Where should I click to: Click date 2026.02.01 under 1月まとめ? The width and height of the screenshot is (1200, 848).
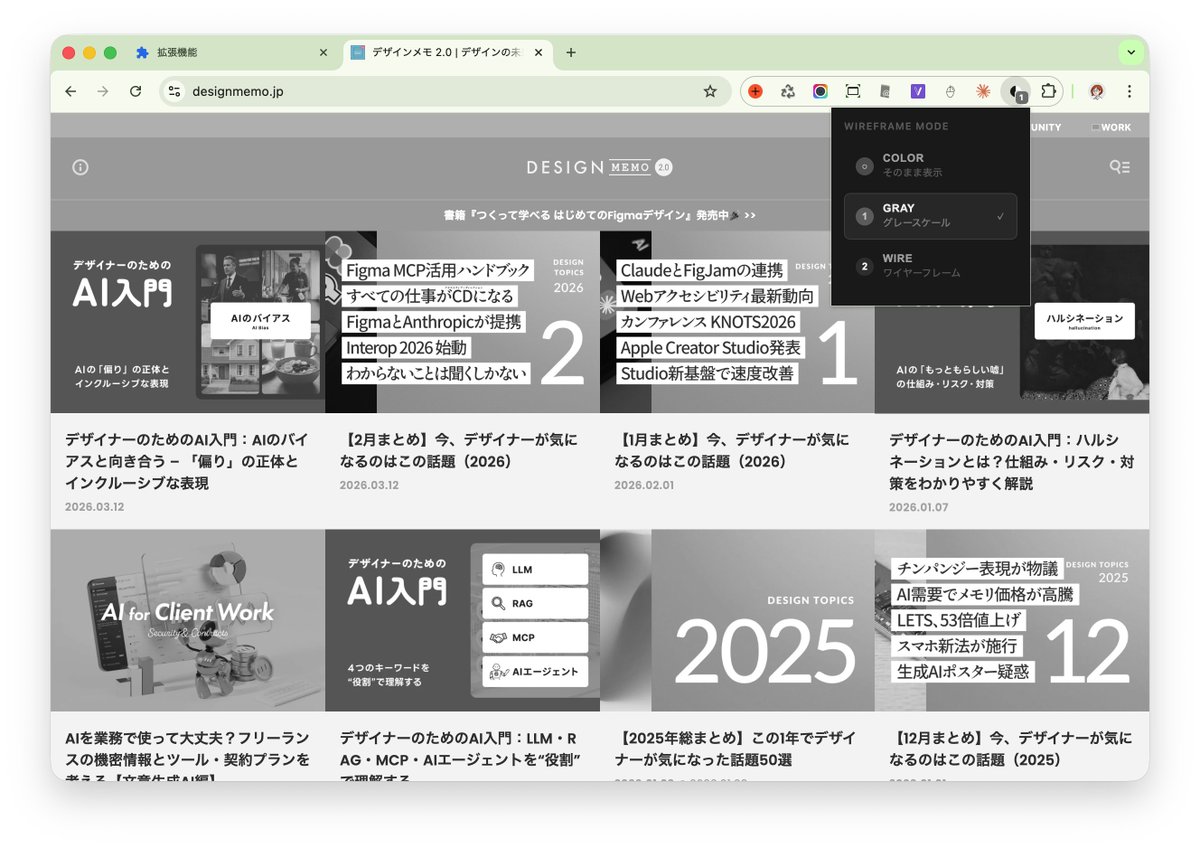point(644,485)
